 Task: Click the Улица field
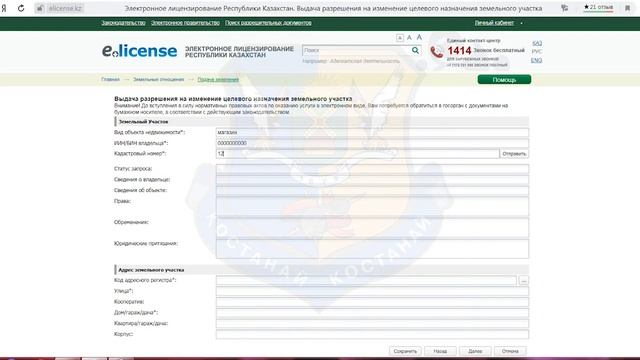(372, 291)
